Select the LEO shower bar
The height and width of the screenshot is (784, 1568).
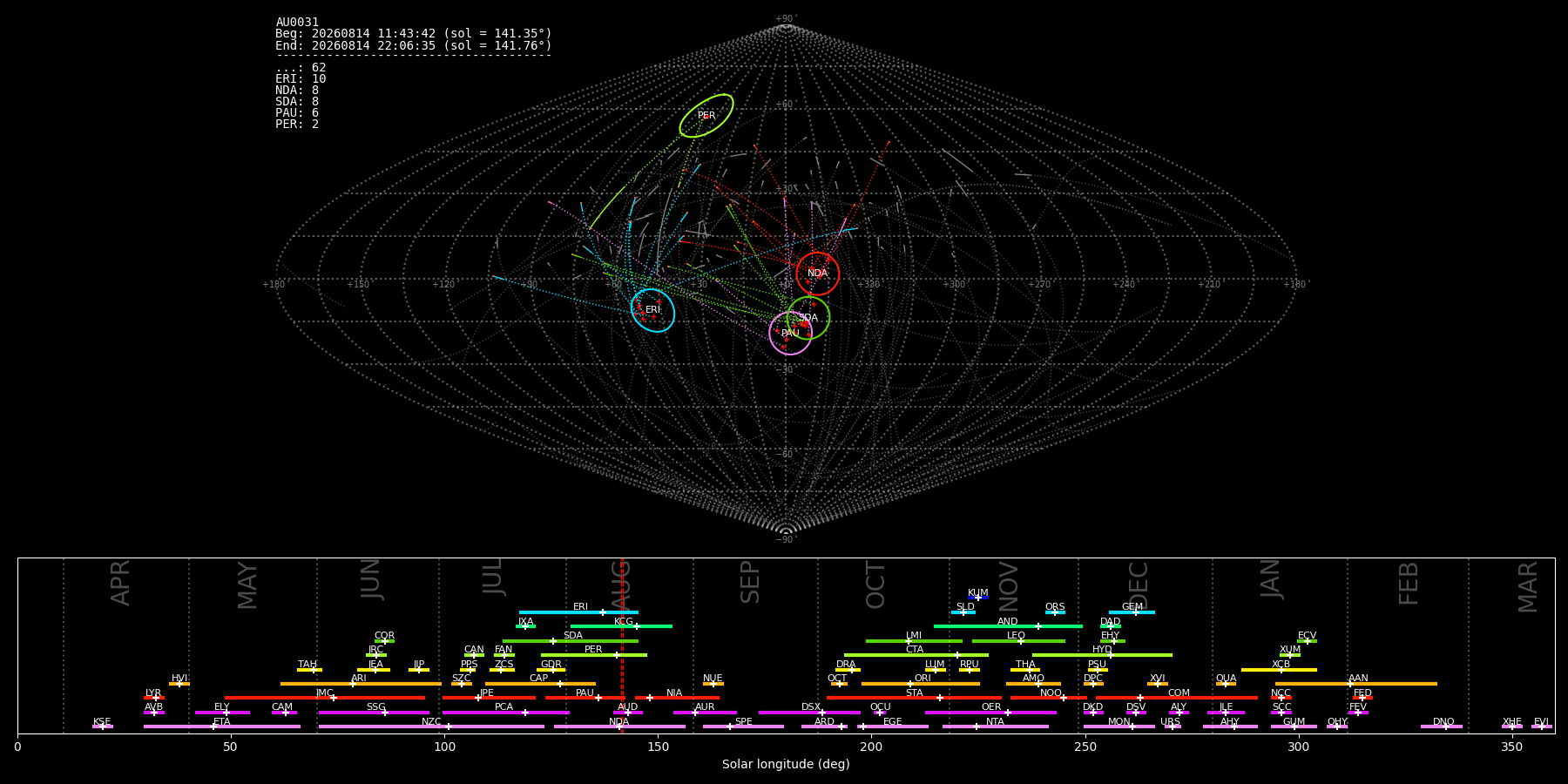coord(1018,641)
